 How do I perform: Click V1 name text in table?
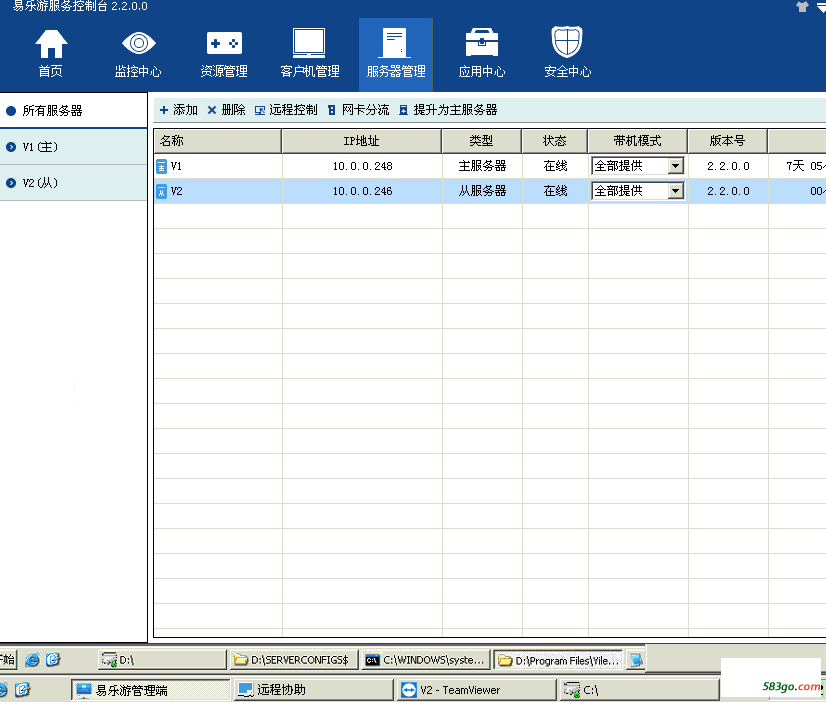176,166
